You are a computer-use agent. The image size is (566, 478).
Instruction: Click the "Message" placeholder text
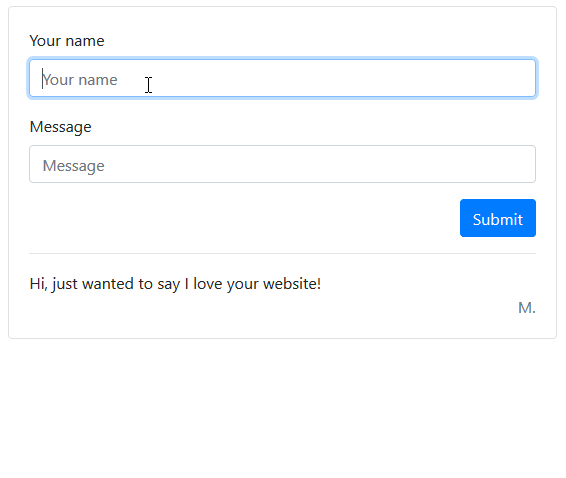coord(73,166)
